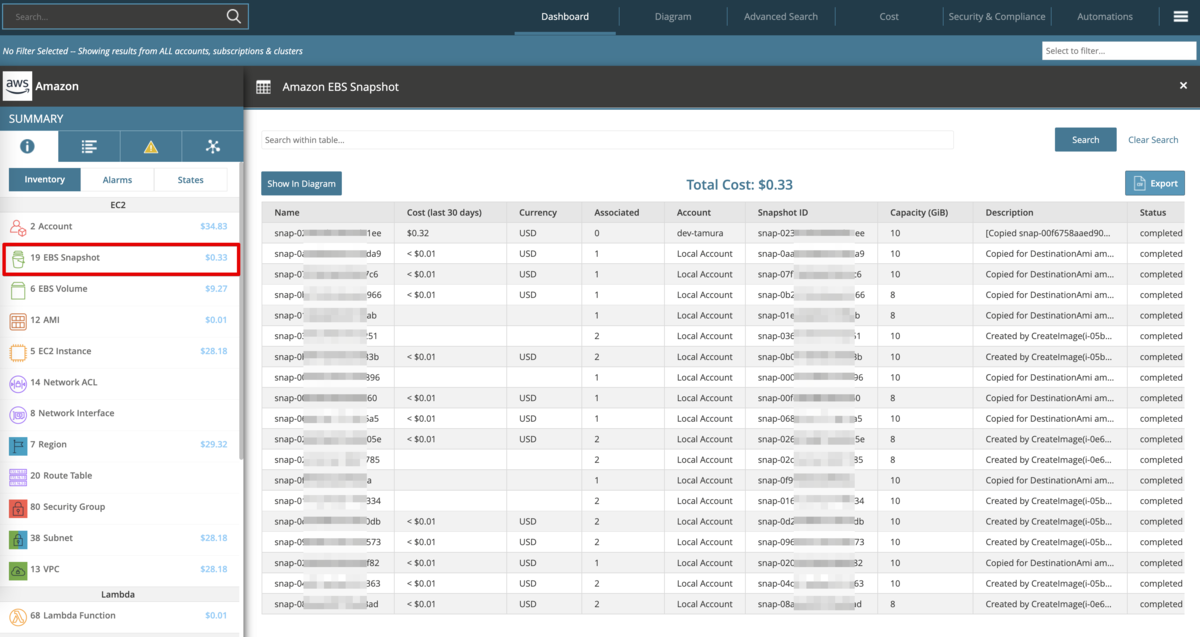The width and height of the screenshot is (1200, 637).
Task: Switch to the States sub-tab
Action: [190, 180]
